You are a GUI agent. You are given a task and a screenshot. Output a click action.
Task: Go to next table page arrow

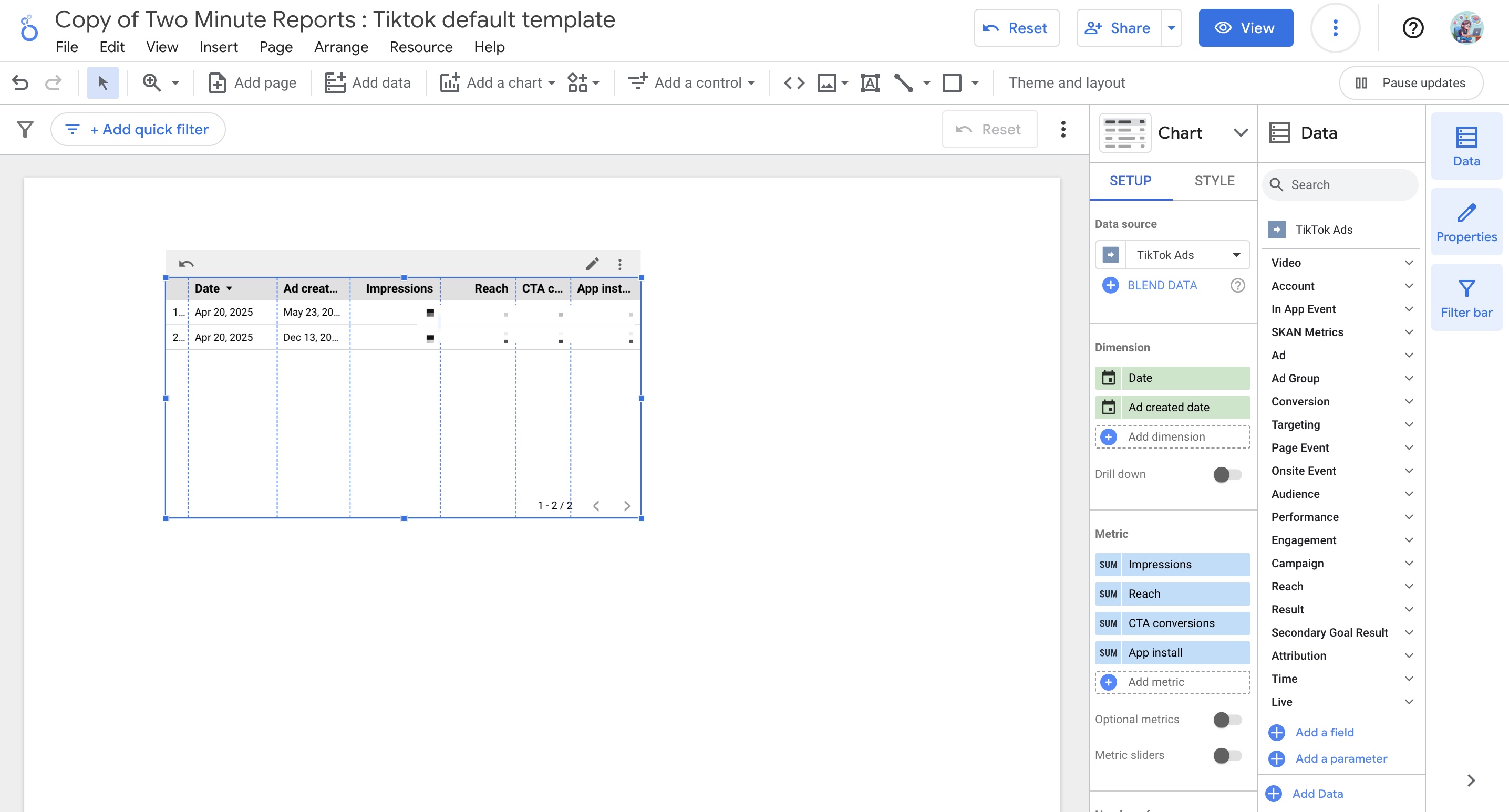[627, 506]
